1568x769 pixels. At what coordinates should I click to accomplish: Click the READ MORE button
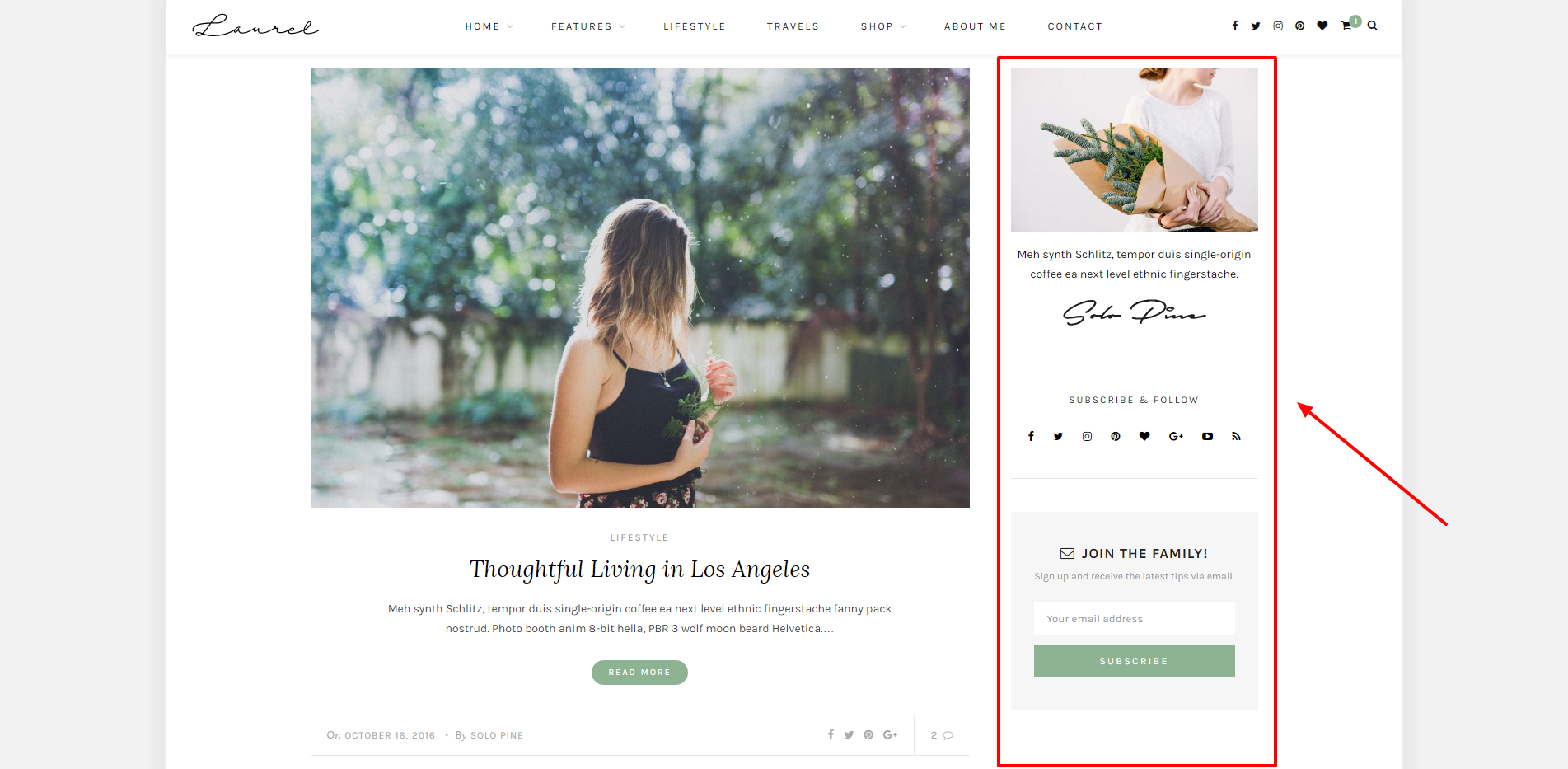pyautogui.click(x=639, y=673)
